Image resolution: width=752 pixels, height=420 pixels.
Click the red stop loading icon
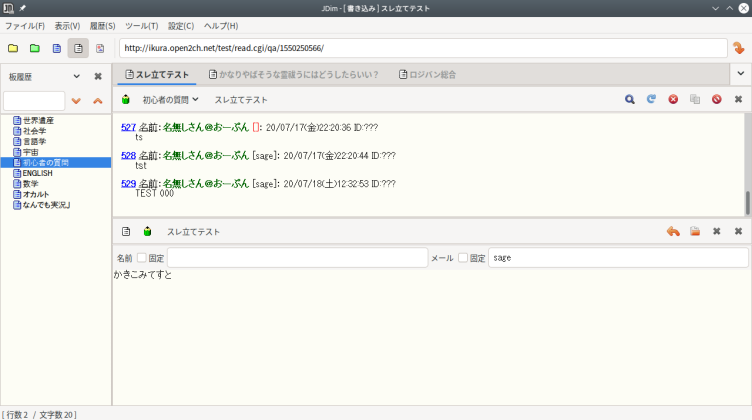tap(673, 100)
